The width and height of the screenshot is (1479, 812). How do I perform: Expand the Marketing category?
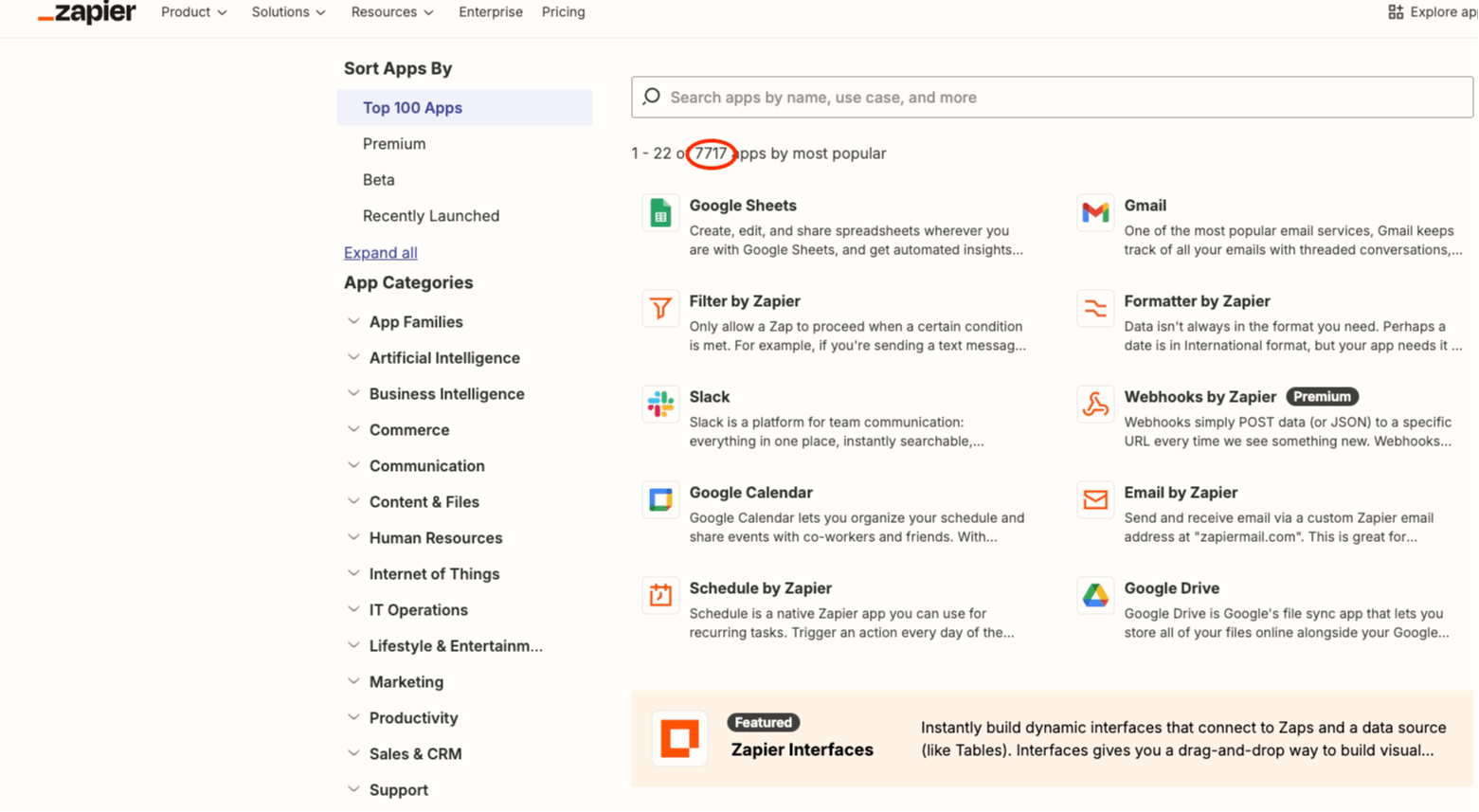pyautogui.click(x=395, y=682)
